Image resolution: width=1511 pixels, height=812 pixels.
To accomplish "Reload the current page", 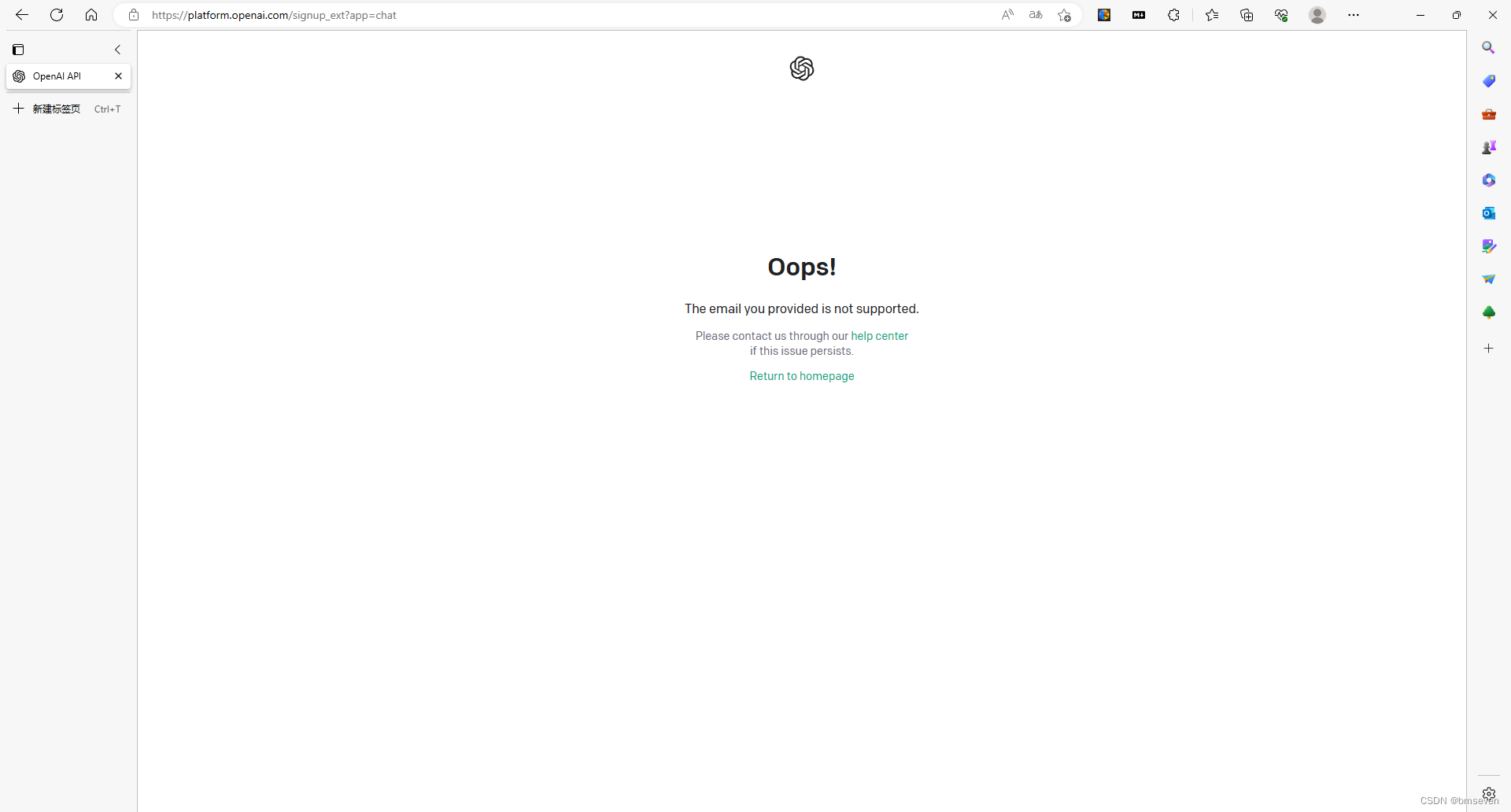I will (57, 15).
